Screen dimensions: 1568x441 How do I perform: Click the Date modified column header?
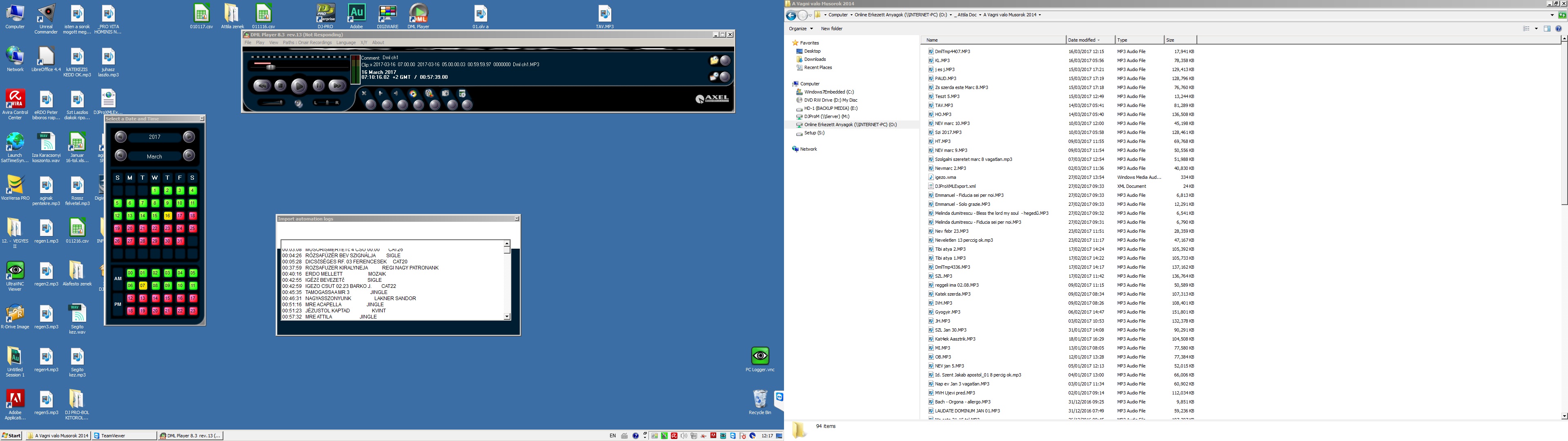(x=1082, y=40)
